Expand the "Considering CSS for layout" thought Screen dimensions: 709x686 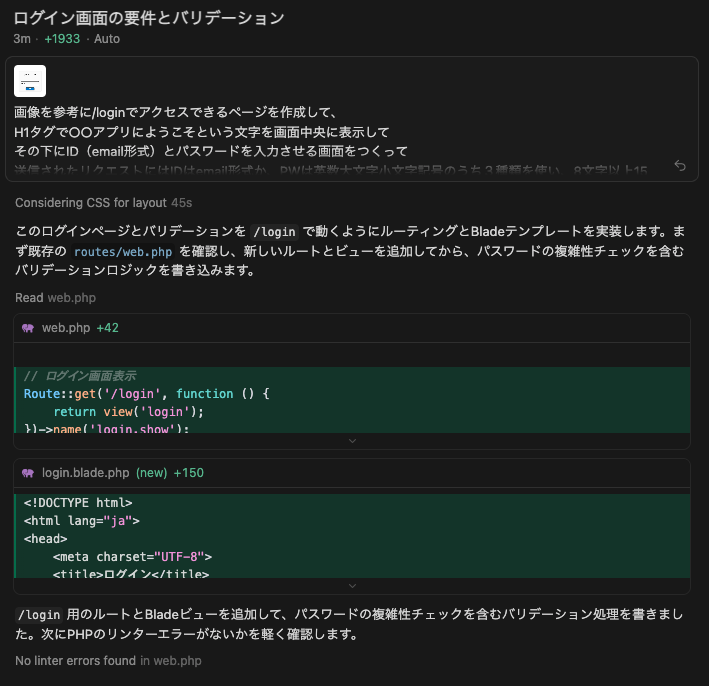point(91,202)
